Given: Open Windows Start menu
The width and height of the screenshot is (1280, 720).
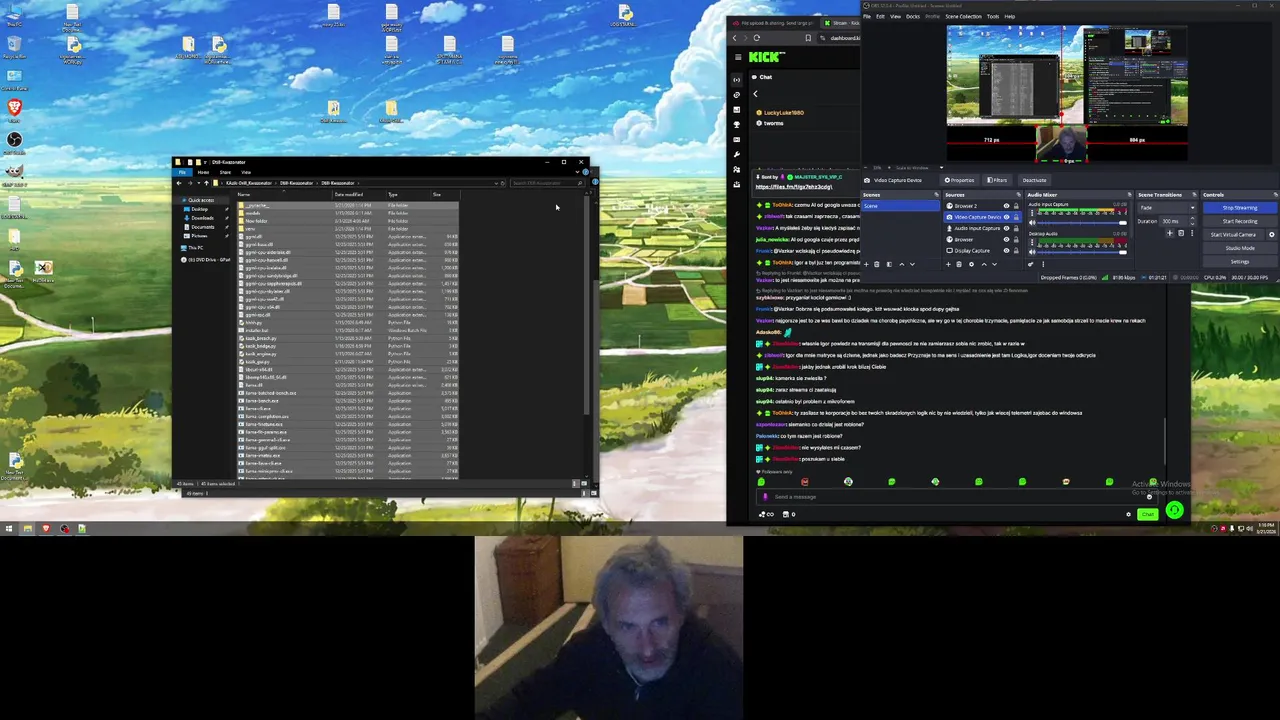Looking at the screenshot, I should 8,528.
